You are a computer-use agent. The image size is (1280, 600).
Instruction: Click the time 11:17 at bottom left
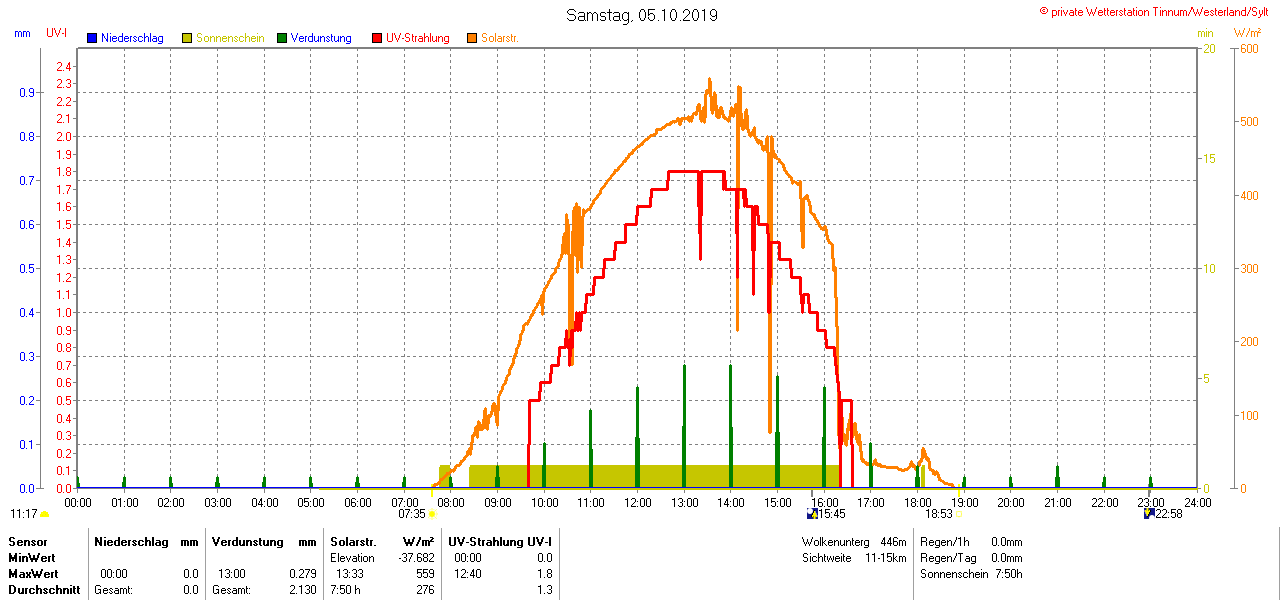pos(24,514)
